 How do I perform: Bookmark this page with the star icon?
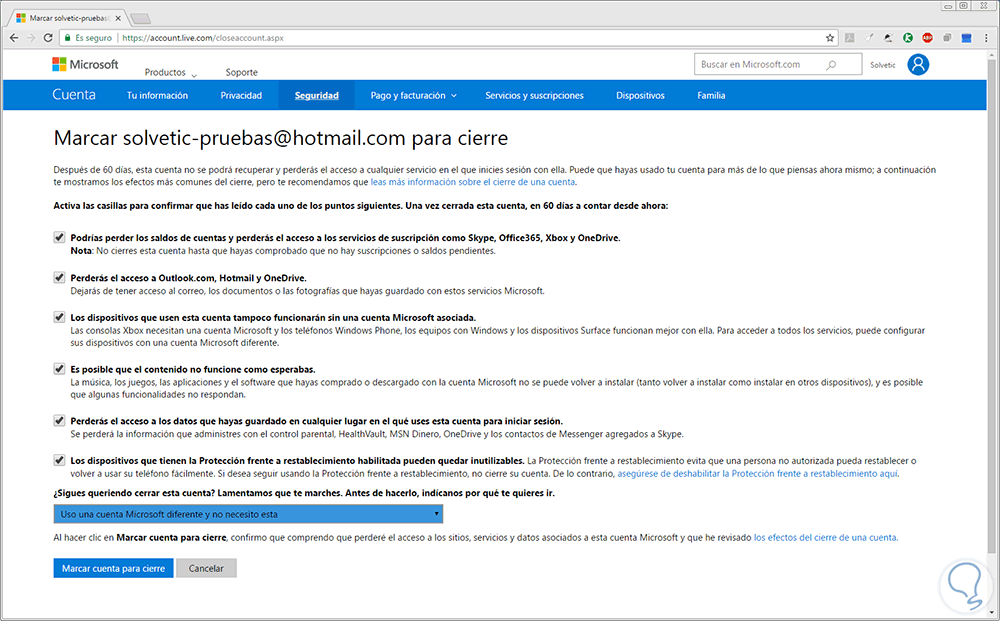click(830, 38)
